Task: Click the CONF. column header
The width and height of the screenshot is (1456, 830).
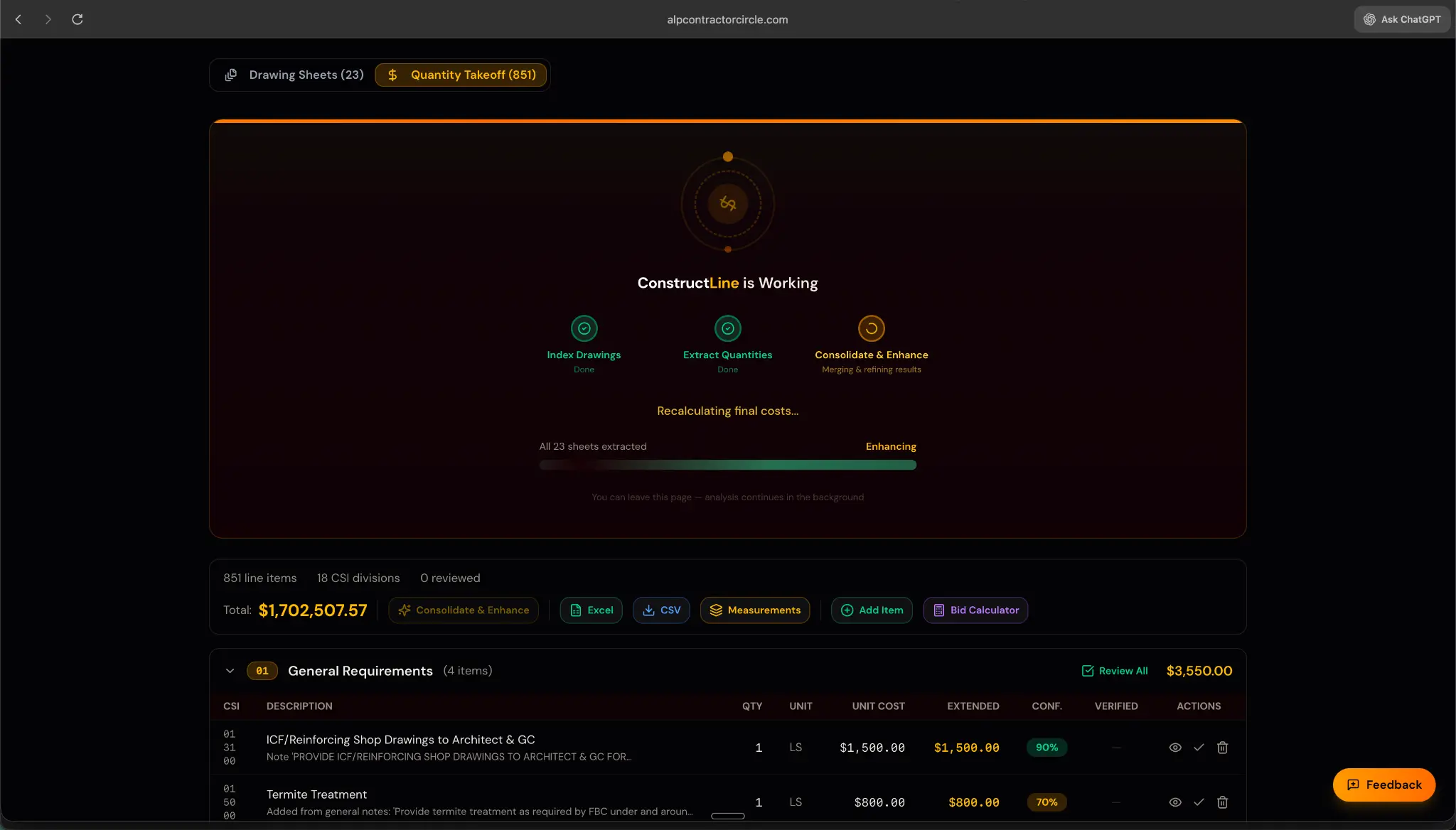Action: click(x=1046, y=706)
